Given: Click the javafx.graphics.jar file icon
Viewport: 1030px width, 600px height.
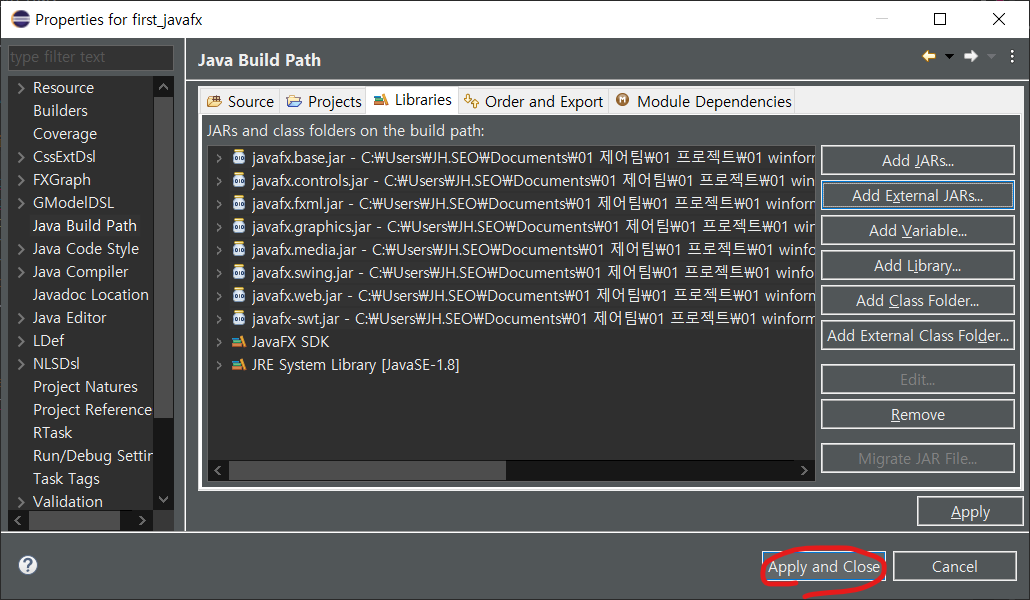Looking at the screenshot, I should (x=239, y=226).
